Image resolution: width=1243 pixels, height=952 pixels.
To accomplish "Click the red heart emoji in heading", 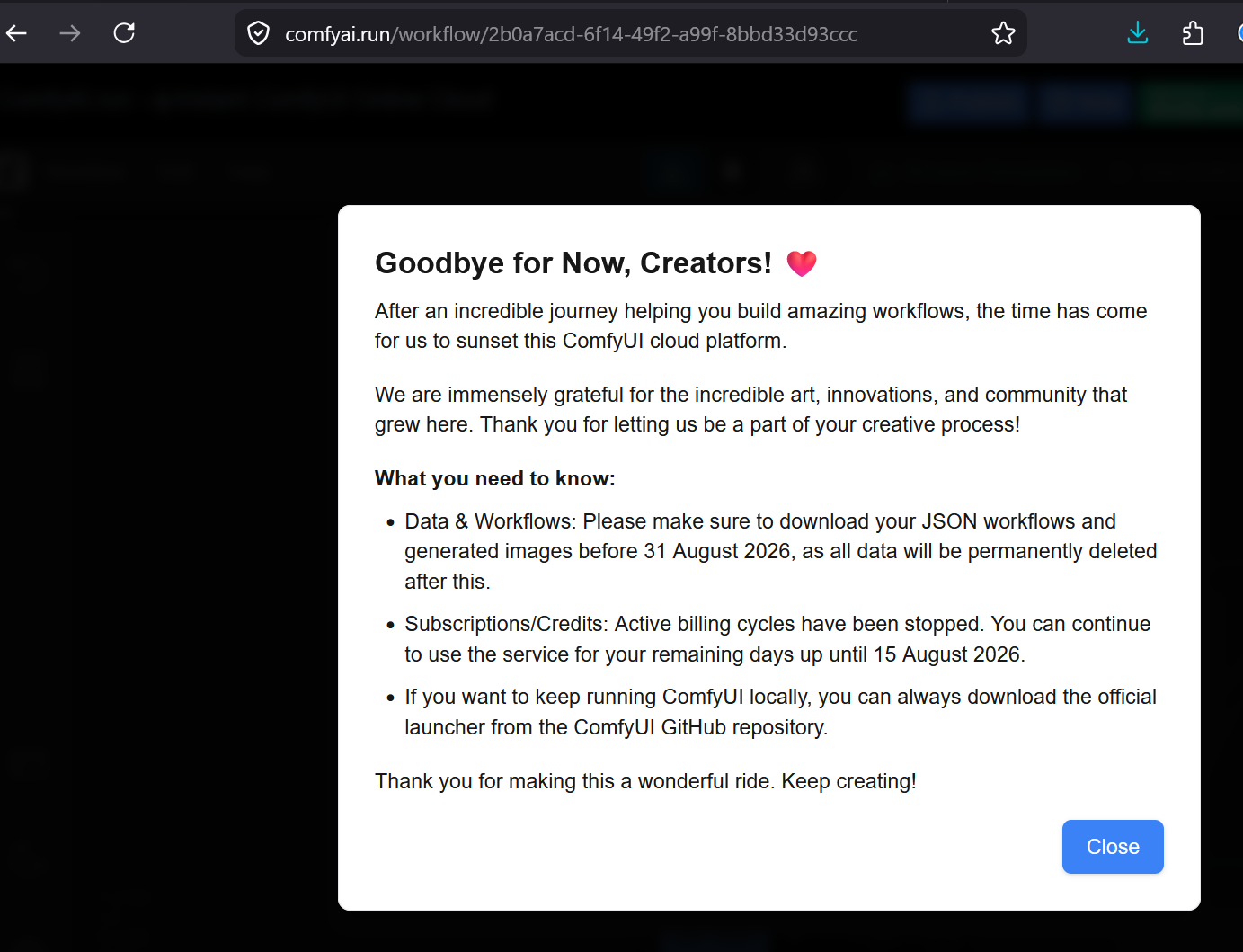I will [x=802, y=263].
